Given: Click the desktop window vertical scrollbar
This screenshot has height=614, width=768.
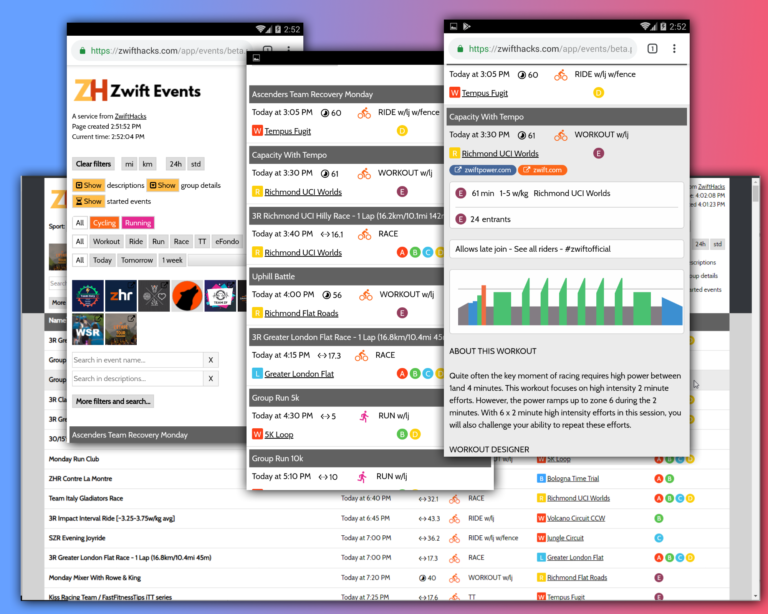Looking at the screenshot, I should click(755, 387).
